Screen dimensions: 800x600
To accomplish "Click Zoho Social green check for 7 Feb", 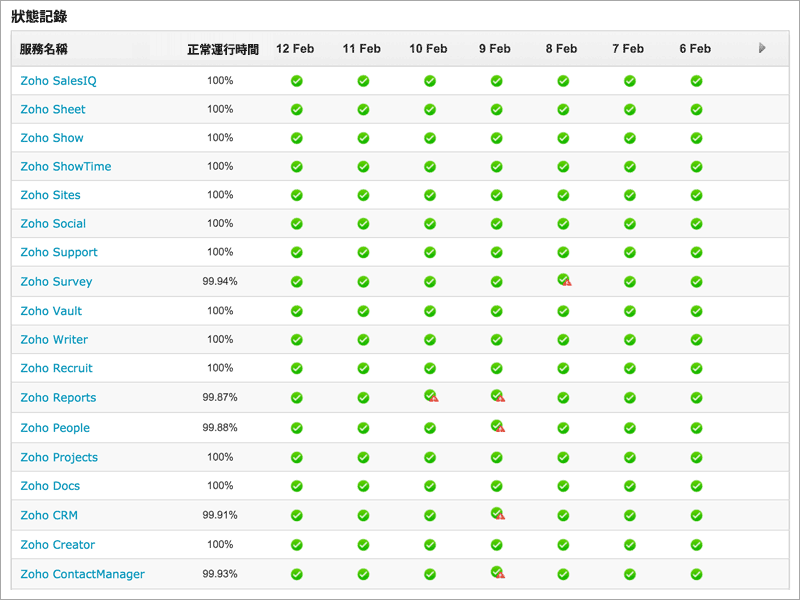I will [x=630, y=224].
